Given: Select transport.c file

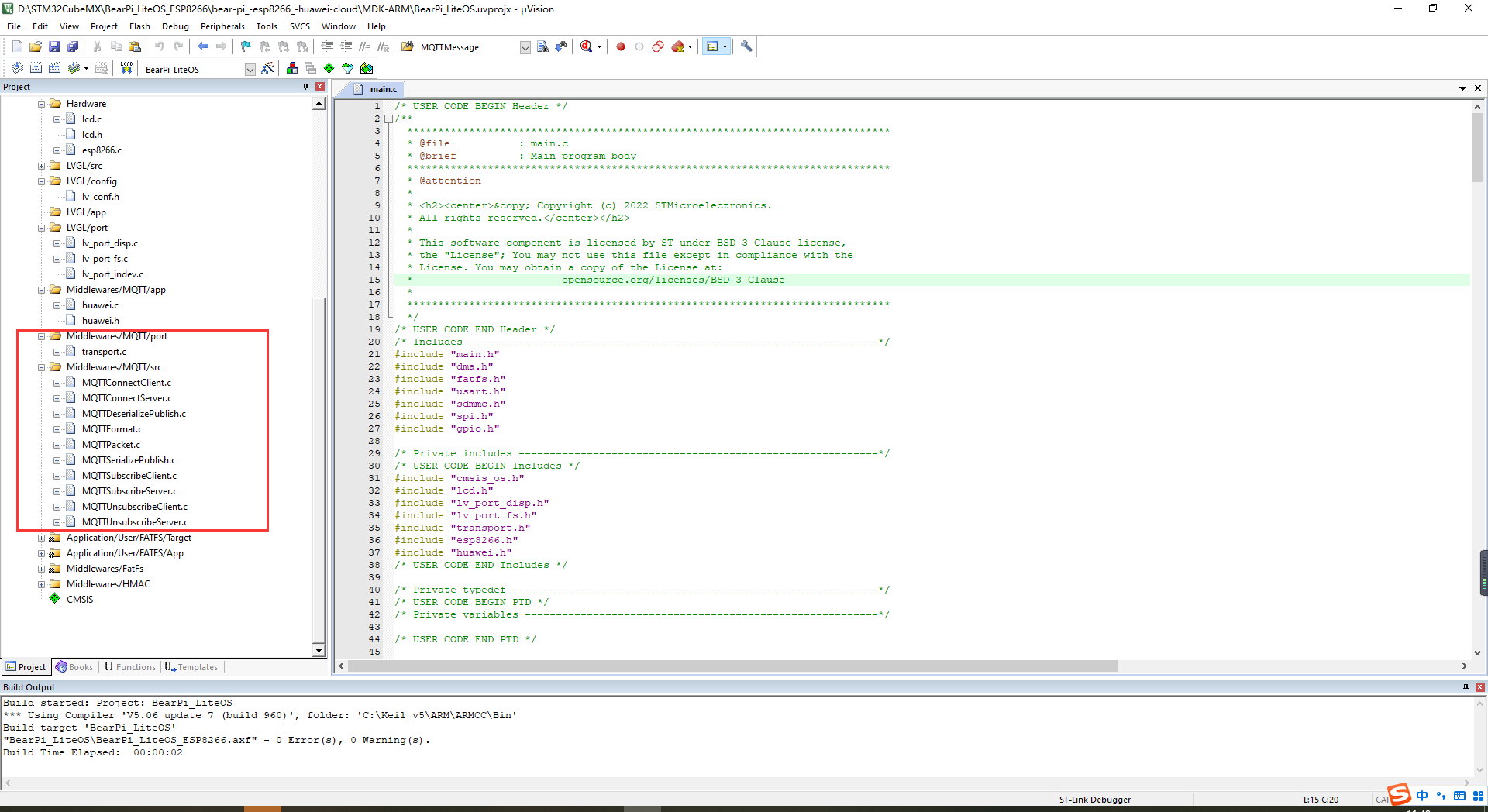Looking at the screenshot, I should click(x=104, y=352).
